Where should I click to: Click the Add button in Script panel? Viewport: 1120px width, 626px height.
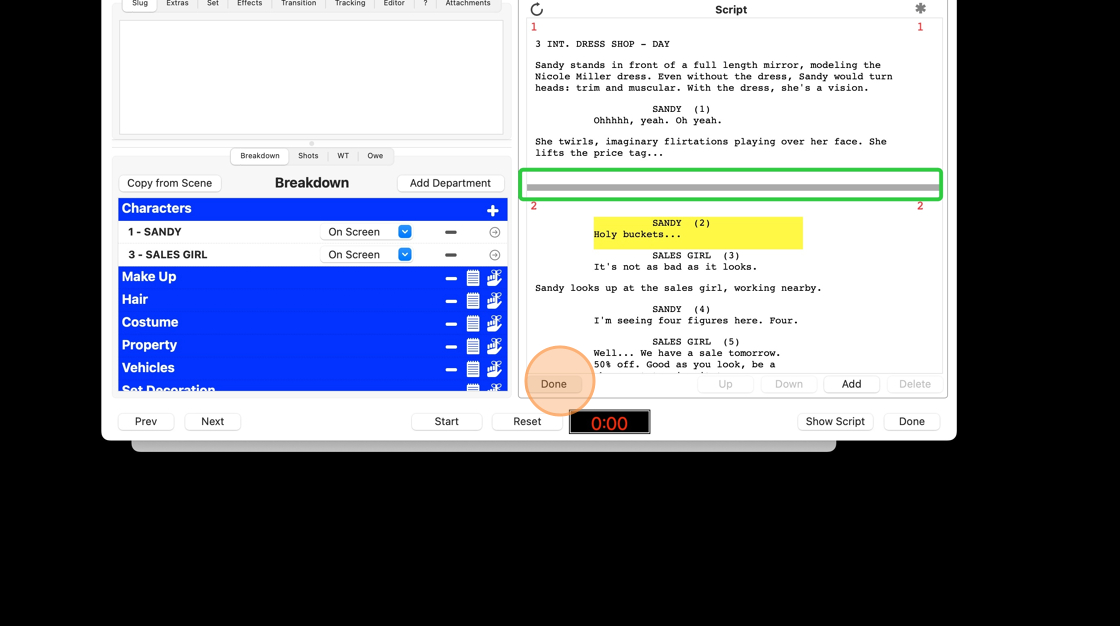tap(851, 384)
